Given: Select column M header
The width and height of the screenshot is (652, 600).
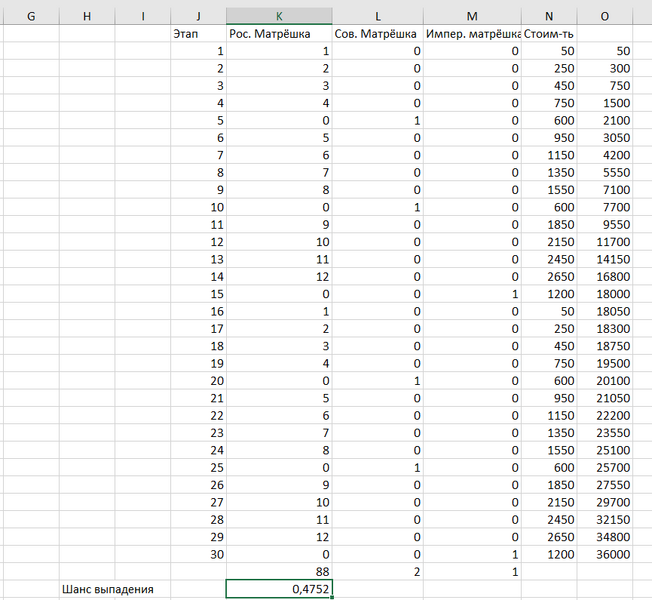Looking at the screenshot, I should point(472,16).
